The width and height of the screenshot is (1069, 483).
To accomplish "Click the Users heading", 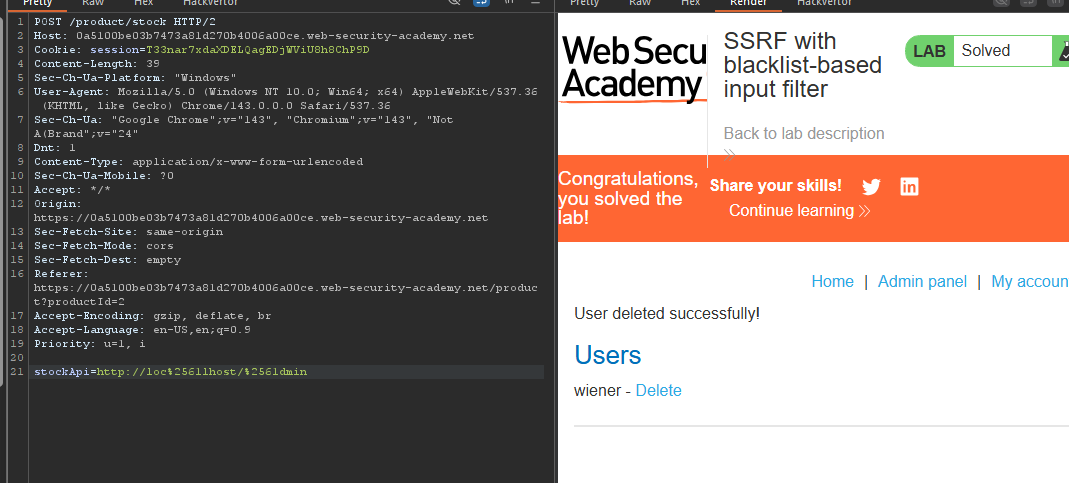I will coord(607,355).
